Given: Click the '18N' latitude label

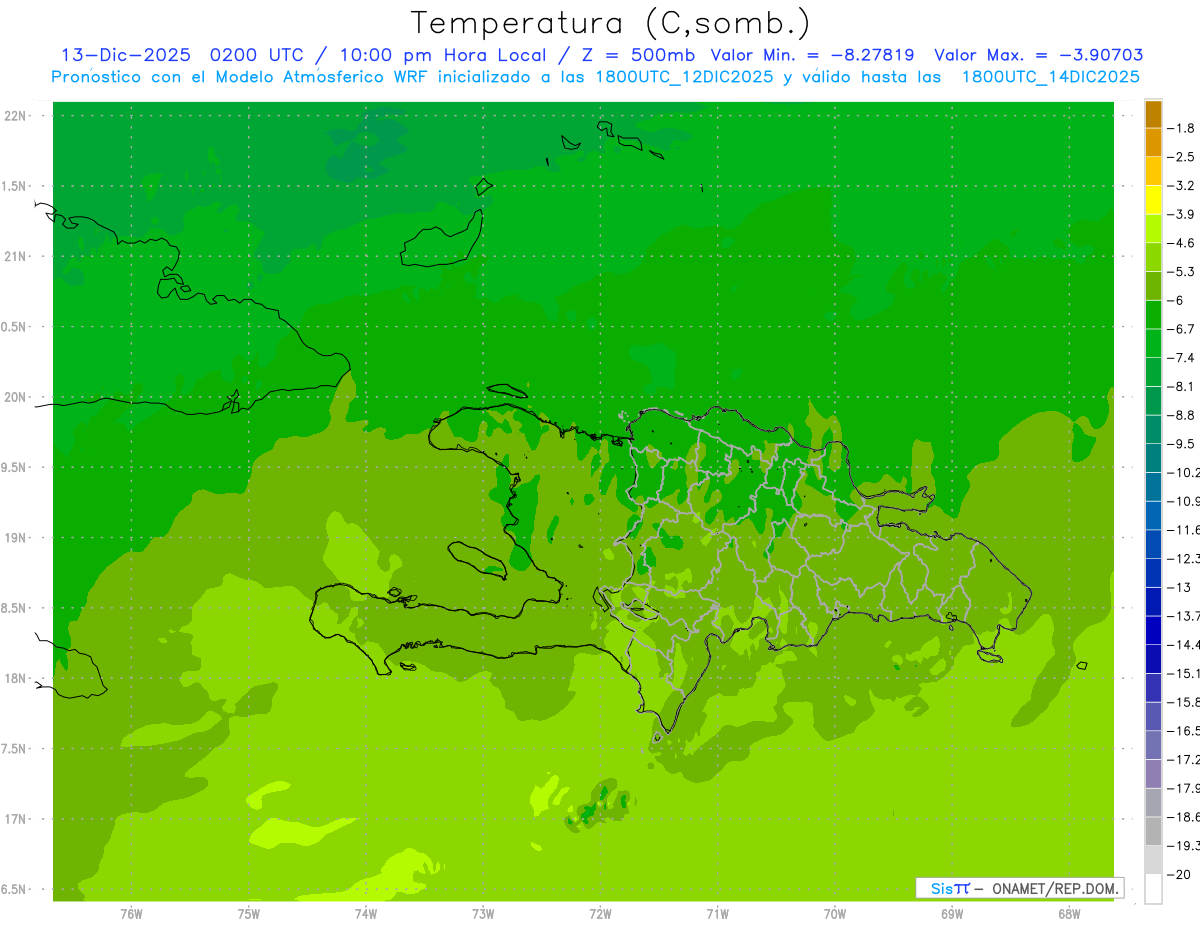Looking at the screenshot, I should [x=17, y=678].
